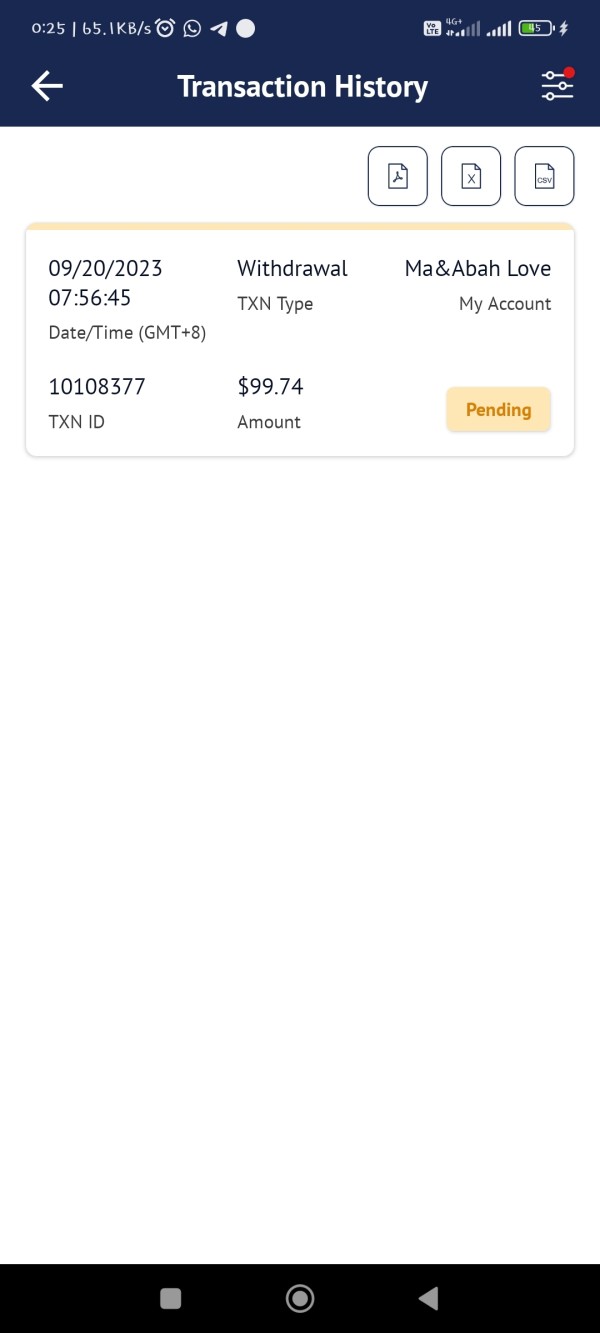Tap the Withdrawal transaction type

[292, 268]
